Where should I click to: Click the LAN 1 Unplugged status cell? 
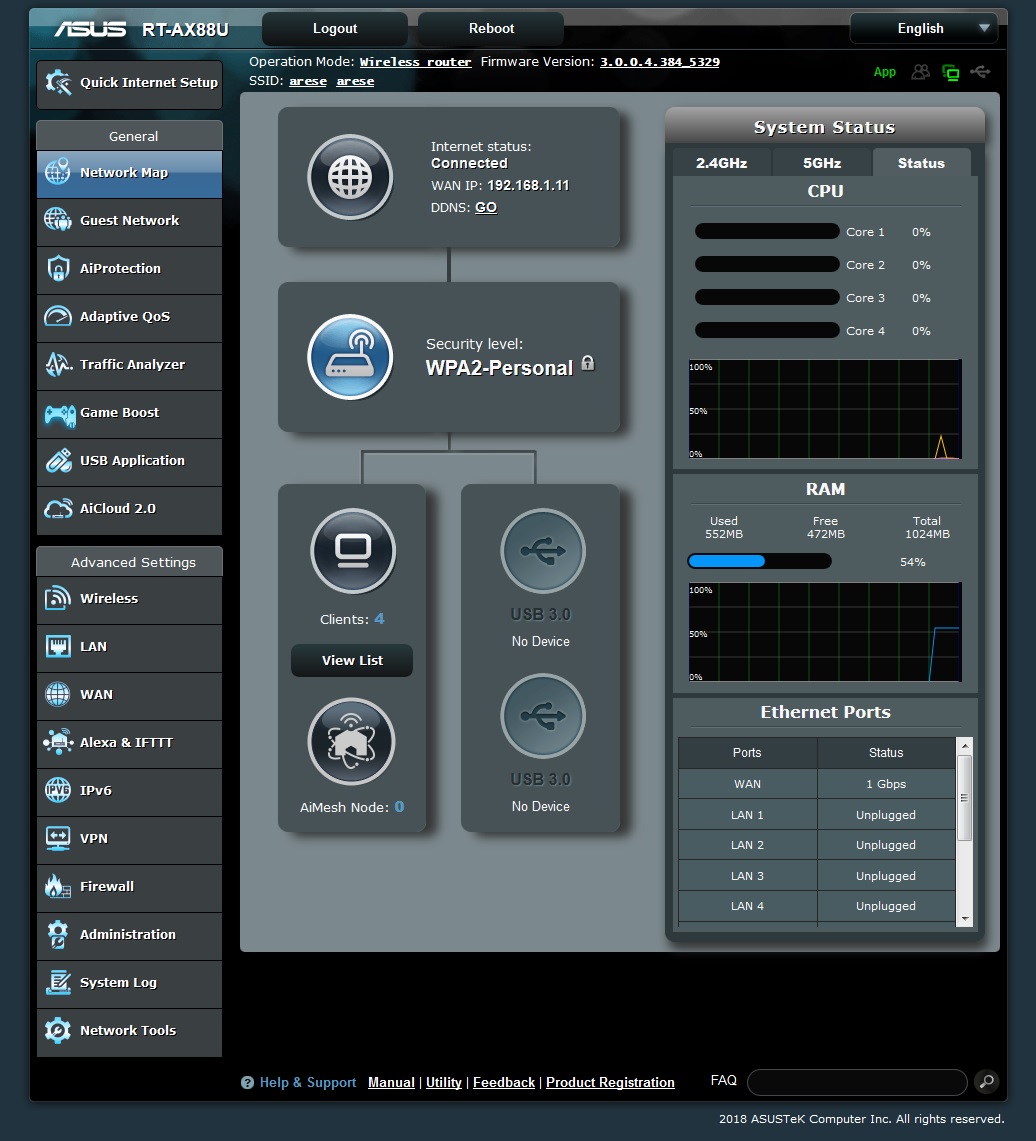pyautogui.click(x=885, y=816)
